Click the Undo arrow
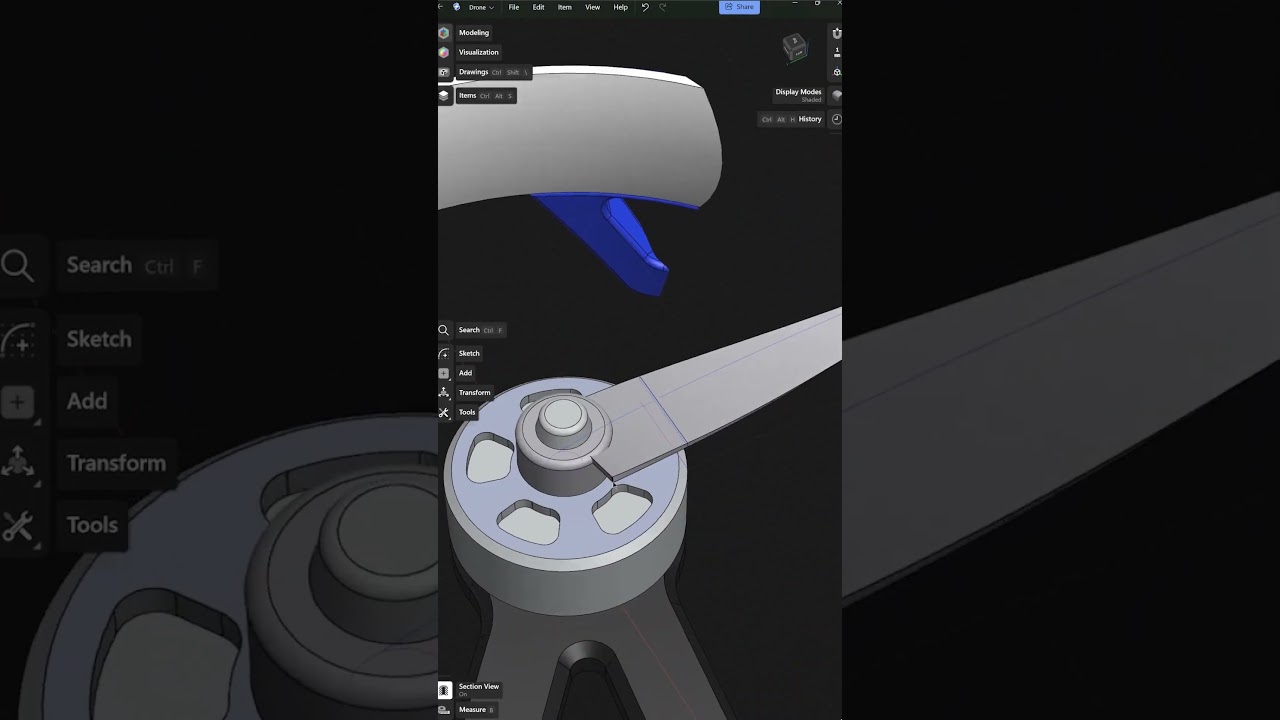The height and width of the screenshot is (720, 1280). click(x=645, y=7)
